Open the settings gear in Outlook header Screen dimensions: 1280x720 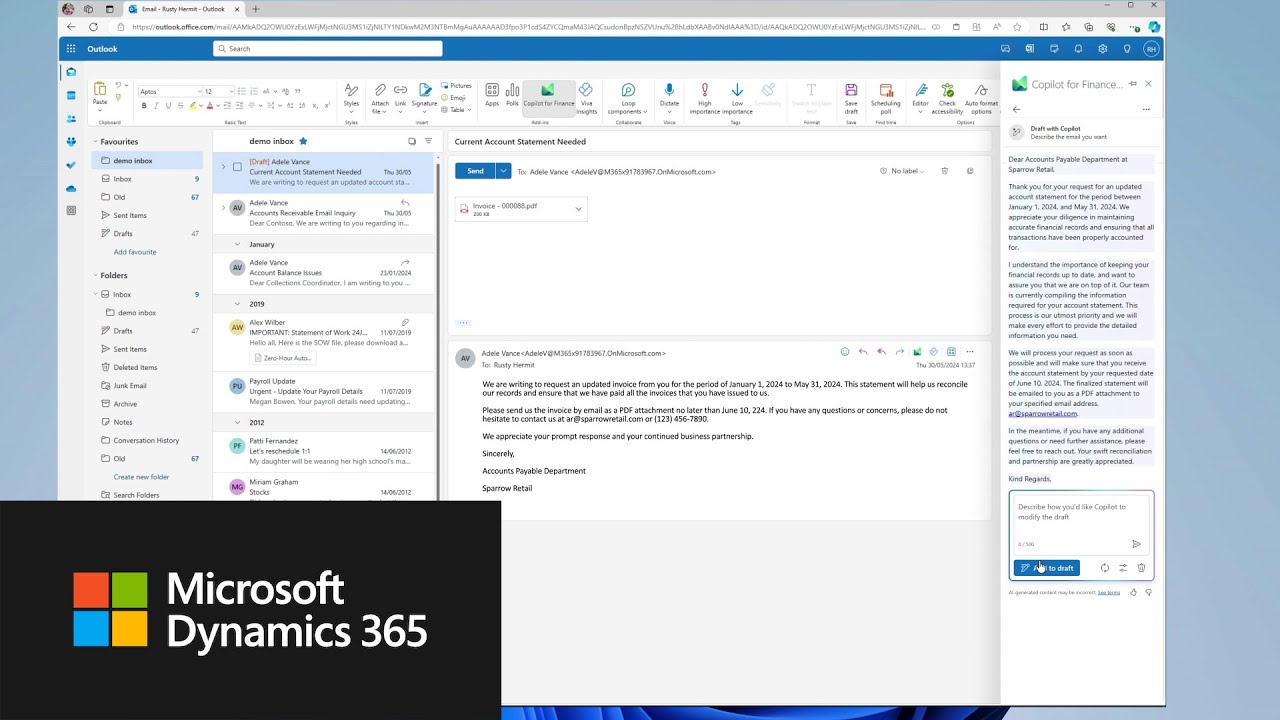click(x=1102, y=48)
